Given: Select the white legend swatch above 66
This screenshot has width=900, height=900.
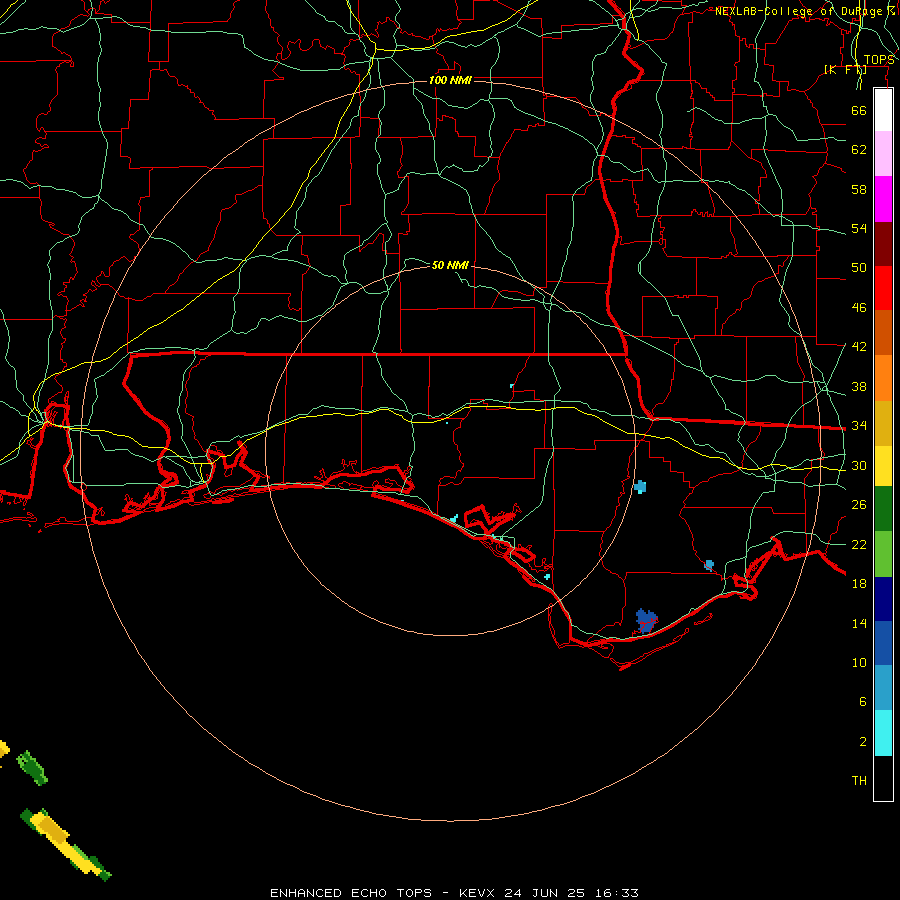Looking at the screenshot, I should pos(883,110).
